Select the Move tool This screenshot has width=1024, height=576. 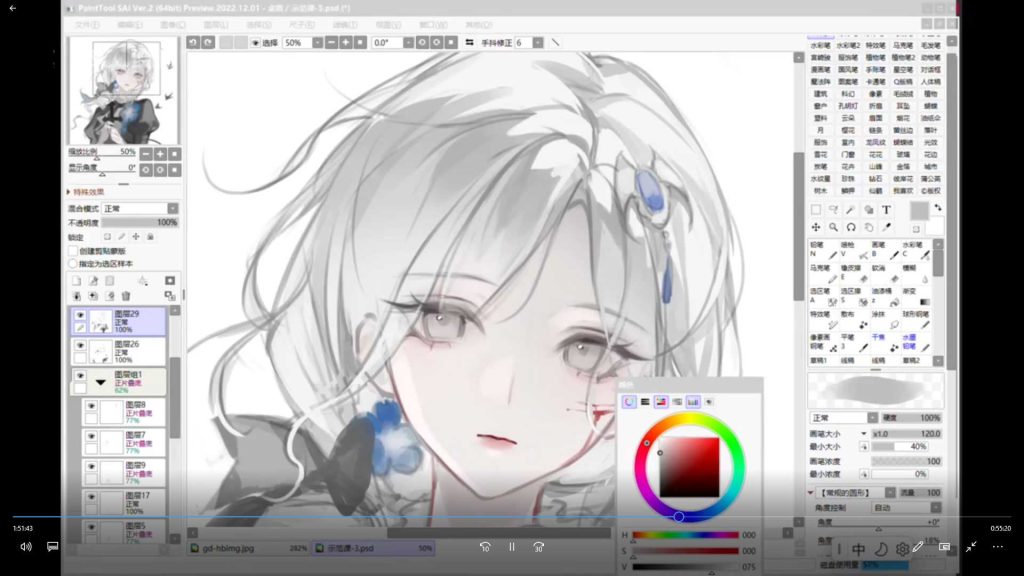pos(816,227)
